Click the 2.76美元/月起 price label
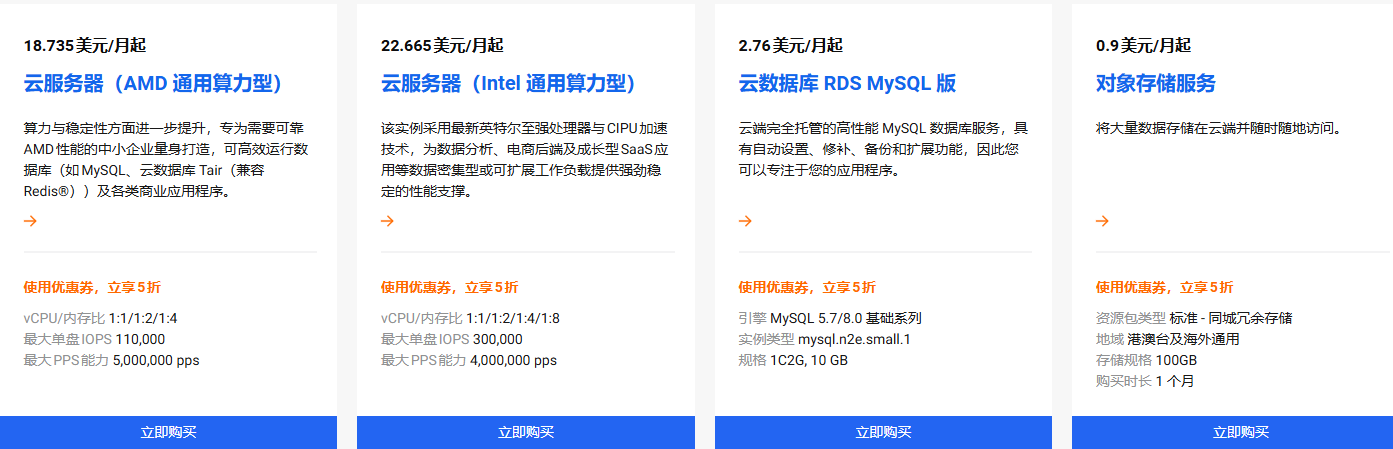Screen dimensions: 1393x449 click(790, 45)
